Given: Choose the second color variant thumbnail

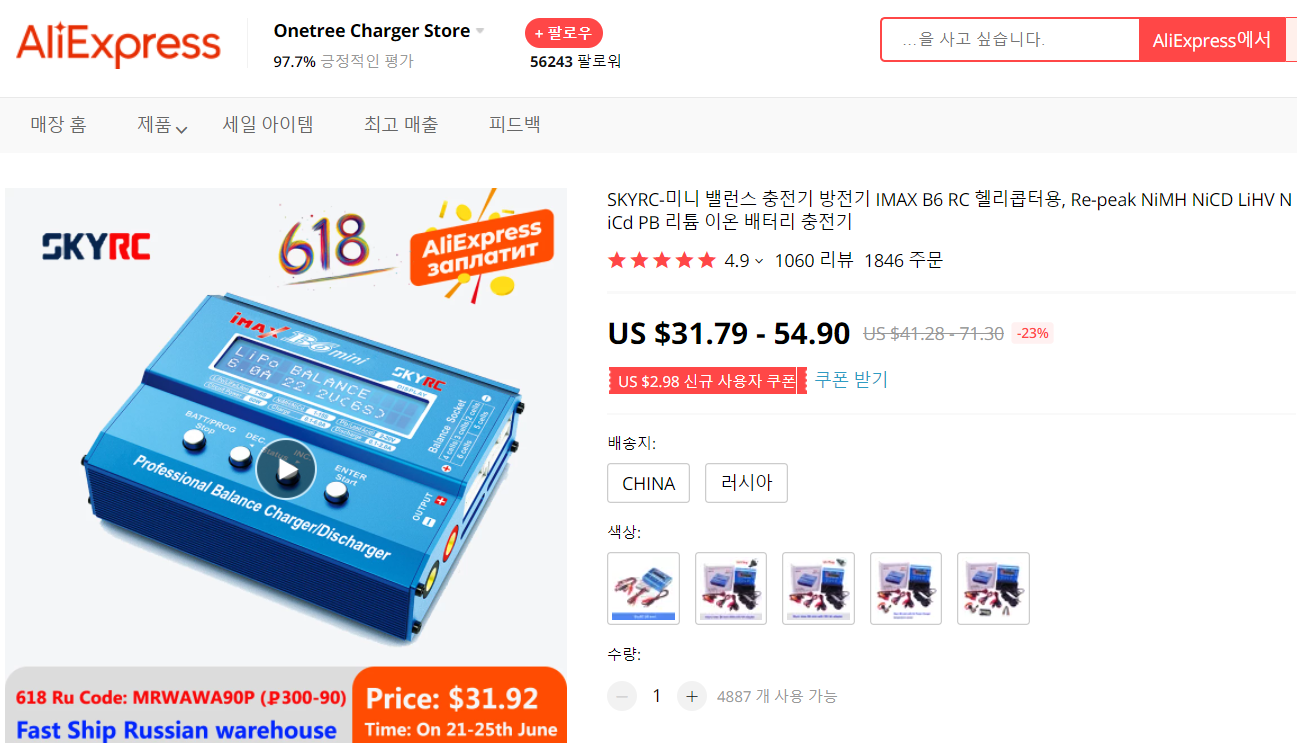Looking at the screenshot, I should (731, 588).
